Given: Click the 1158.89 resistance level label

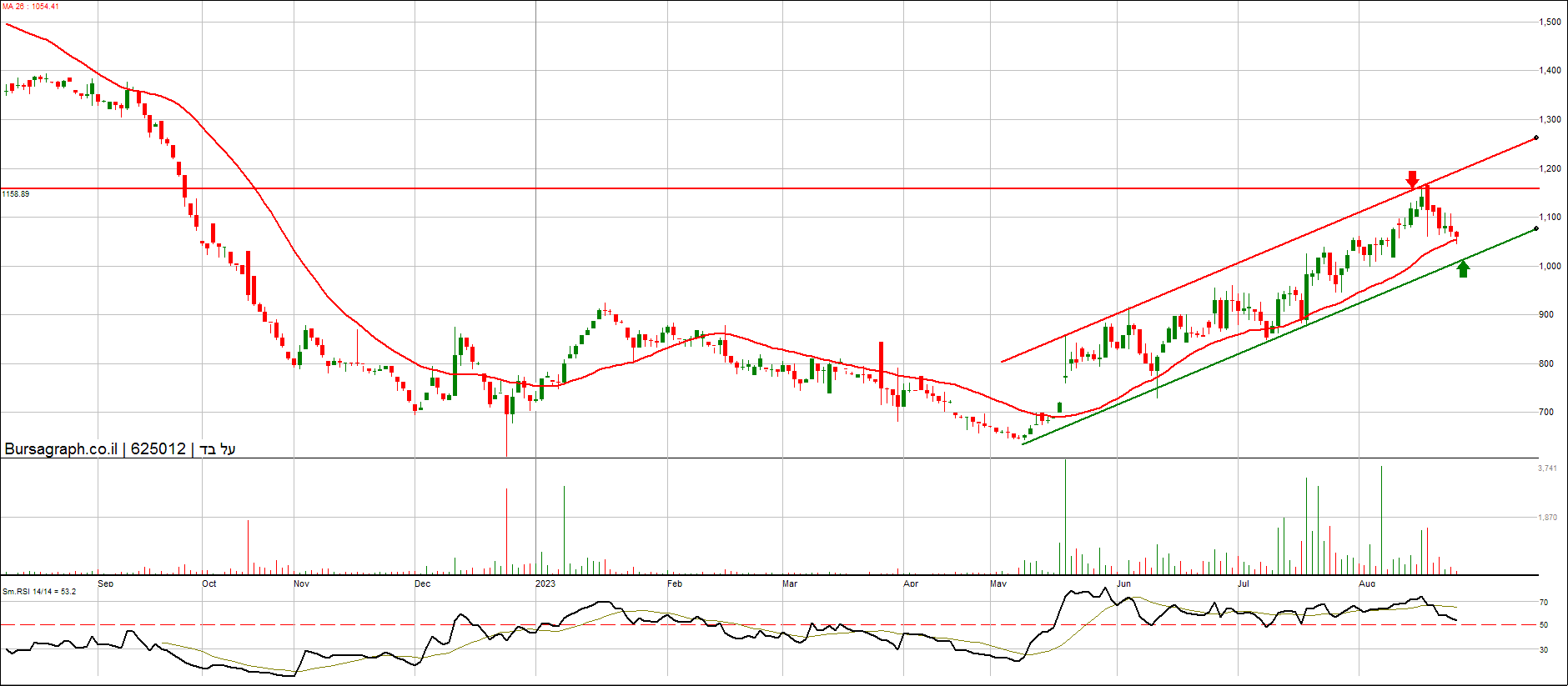Looking at the screenshot, I should pos(16,194).
